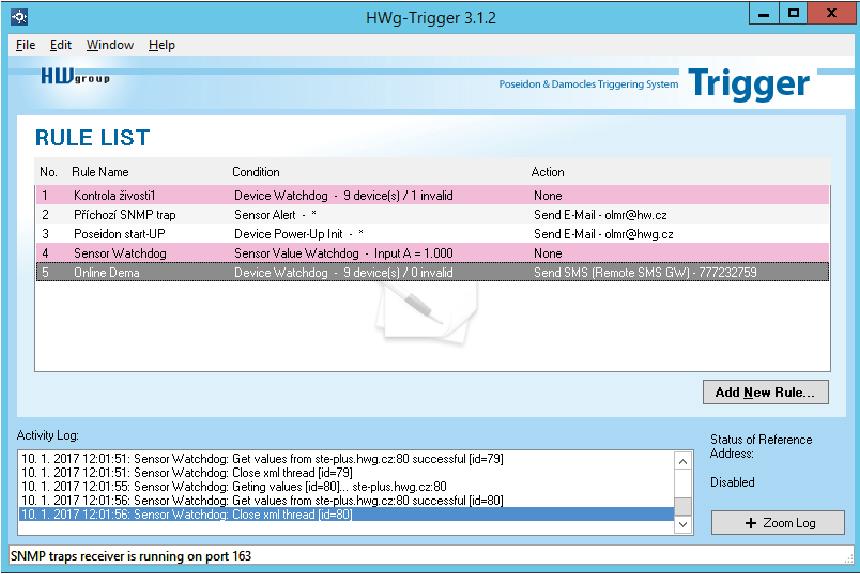Click action 'Send E-Mail - olmr@hw.cz'
Viewport: 860px width, 574px height.
[x=601, y=214]
